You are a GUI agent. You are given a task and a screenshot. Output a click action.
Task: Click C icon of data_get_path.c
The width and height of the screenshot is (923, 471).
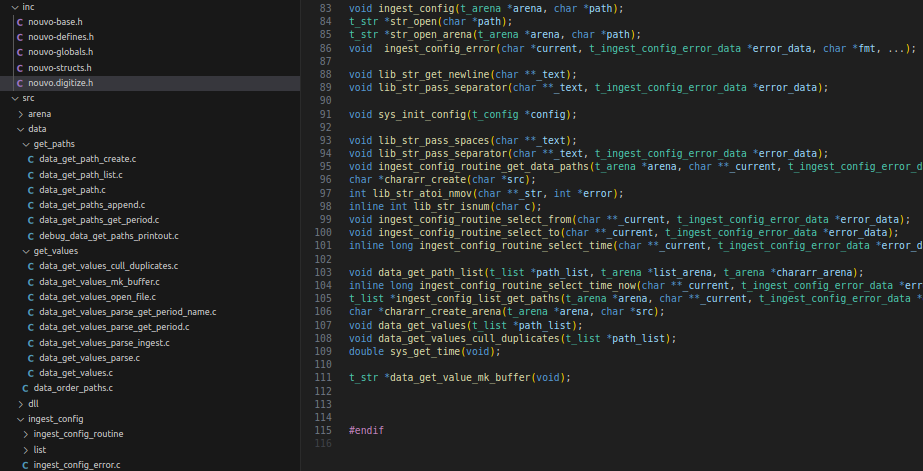click(x=31, y=190)
